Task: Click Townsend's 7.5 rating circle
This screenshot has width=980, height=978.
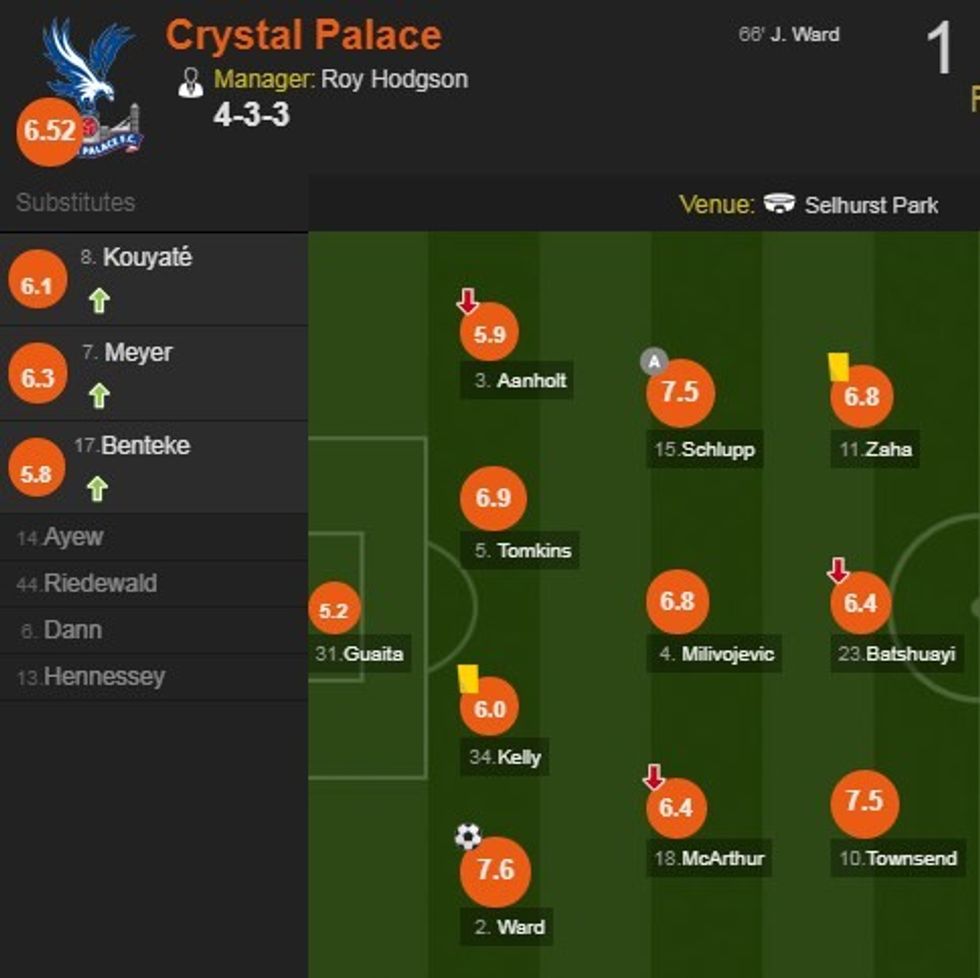Action: [x=864, y=802]
